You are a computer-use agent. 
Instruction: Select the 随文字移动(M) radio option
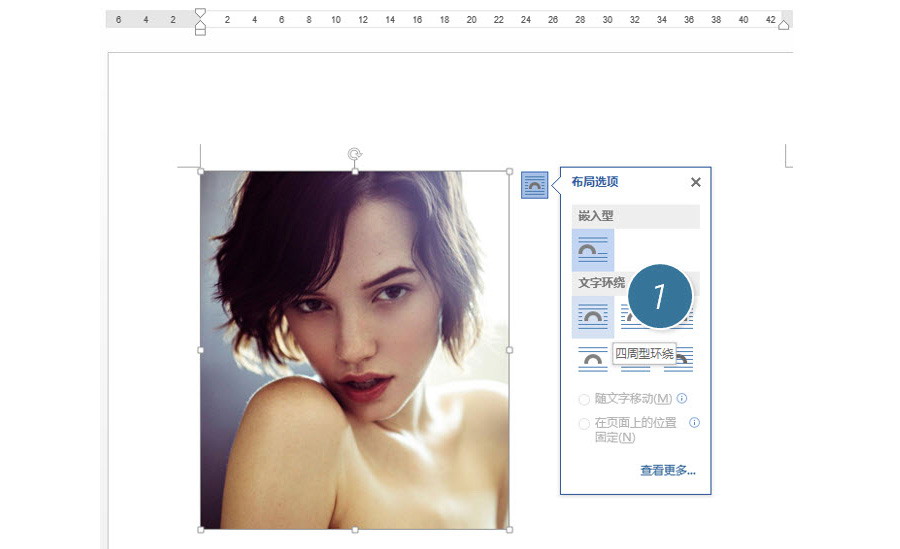pos(584,399)
